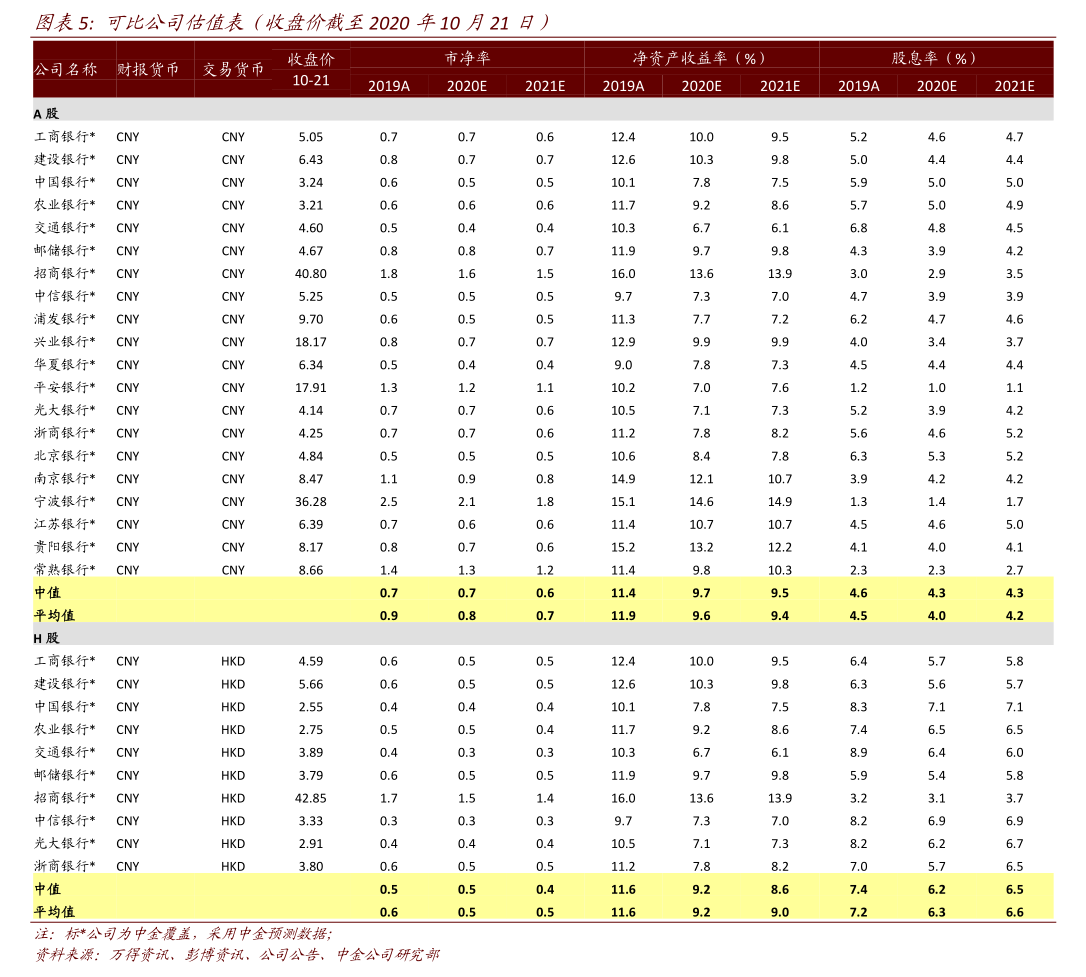This screenshot has width=1086, height=977.
Task: Click the table title 图表 5 可比公司估值表
Action: [292, 22]
